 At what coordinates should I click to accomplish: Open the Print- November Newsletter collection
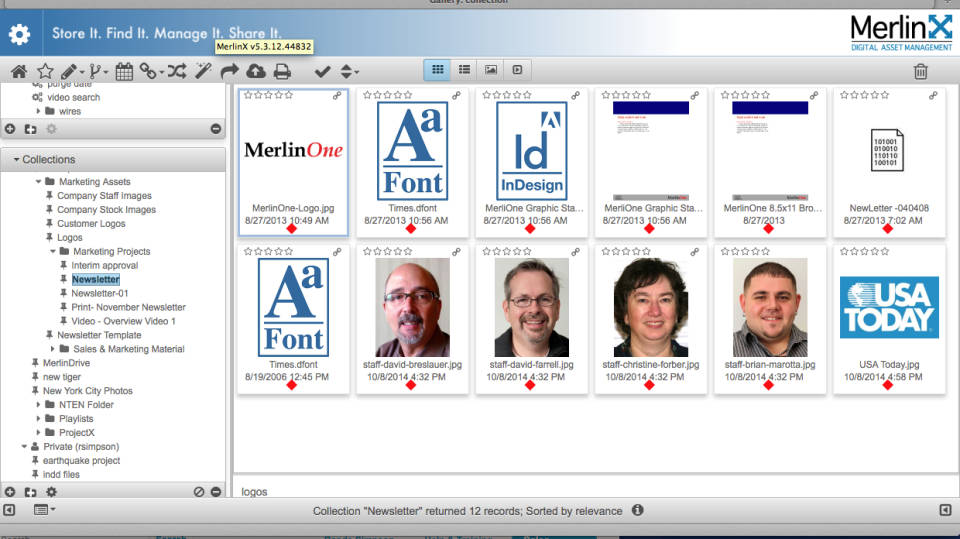tap(128, 308)
